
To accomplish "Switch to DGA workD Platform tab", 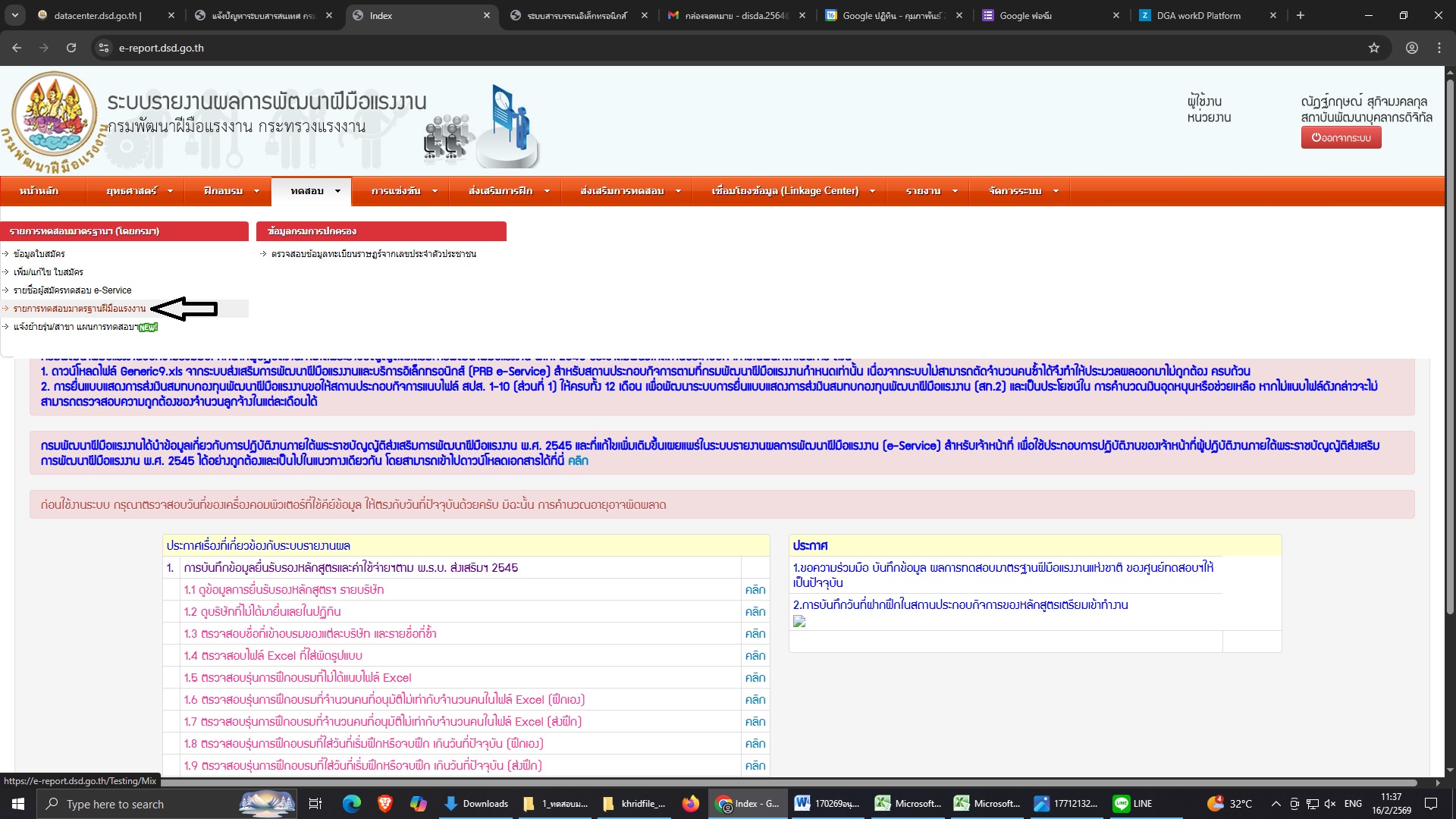I will pos(1198,15).
